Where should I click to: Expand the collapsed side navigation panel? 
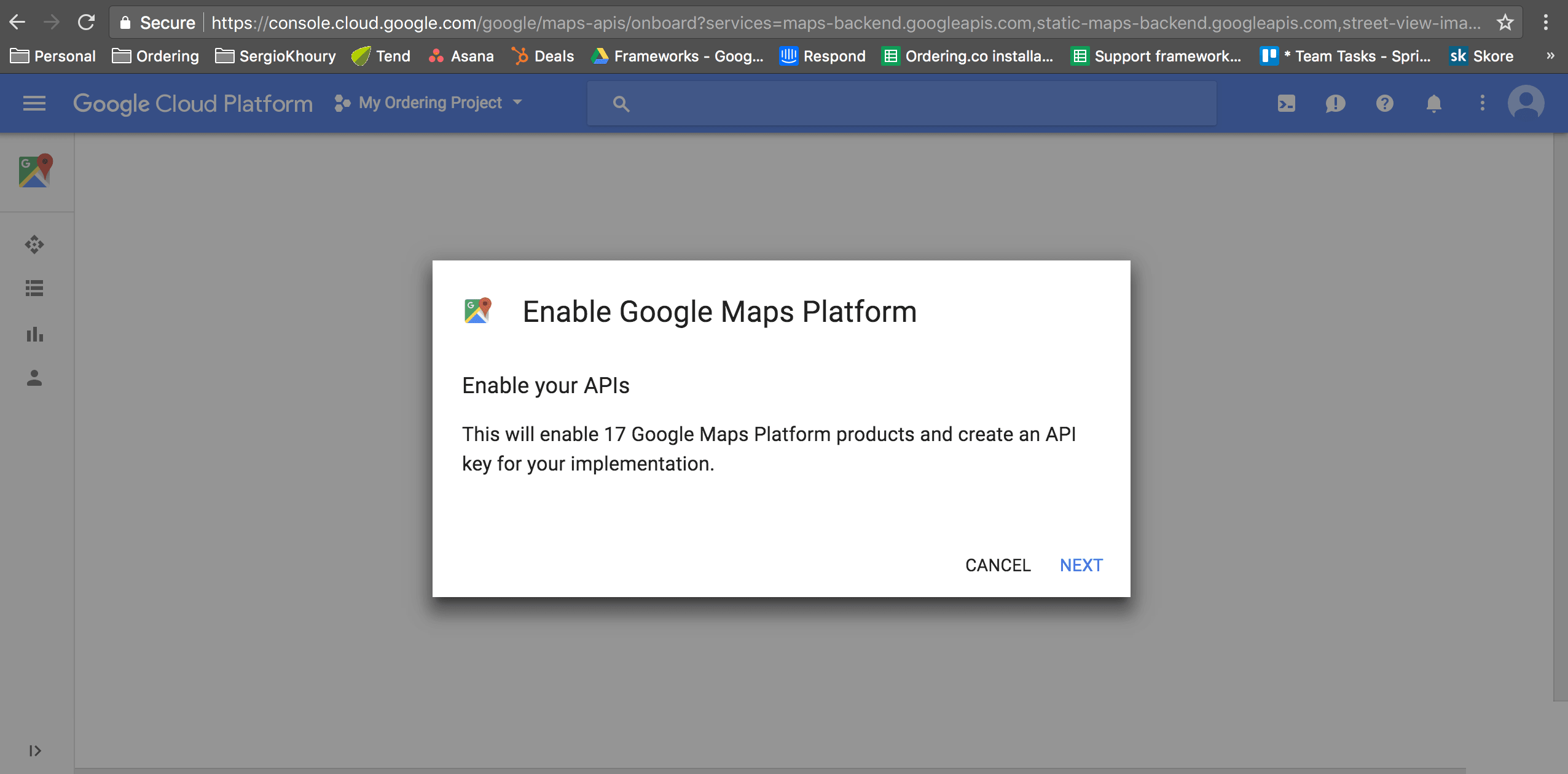click(x=34, y=751)
